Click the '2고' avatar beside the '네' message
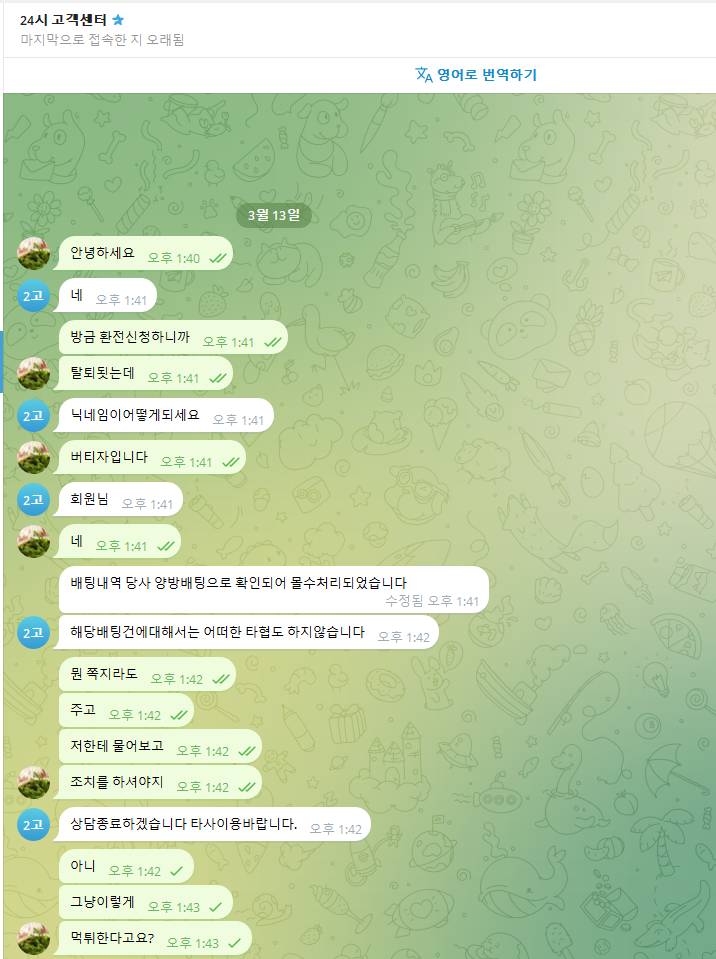Image resolution: width=716 pixels, height=959 pixels. click(33, 296)
